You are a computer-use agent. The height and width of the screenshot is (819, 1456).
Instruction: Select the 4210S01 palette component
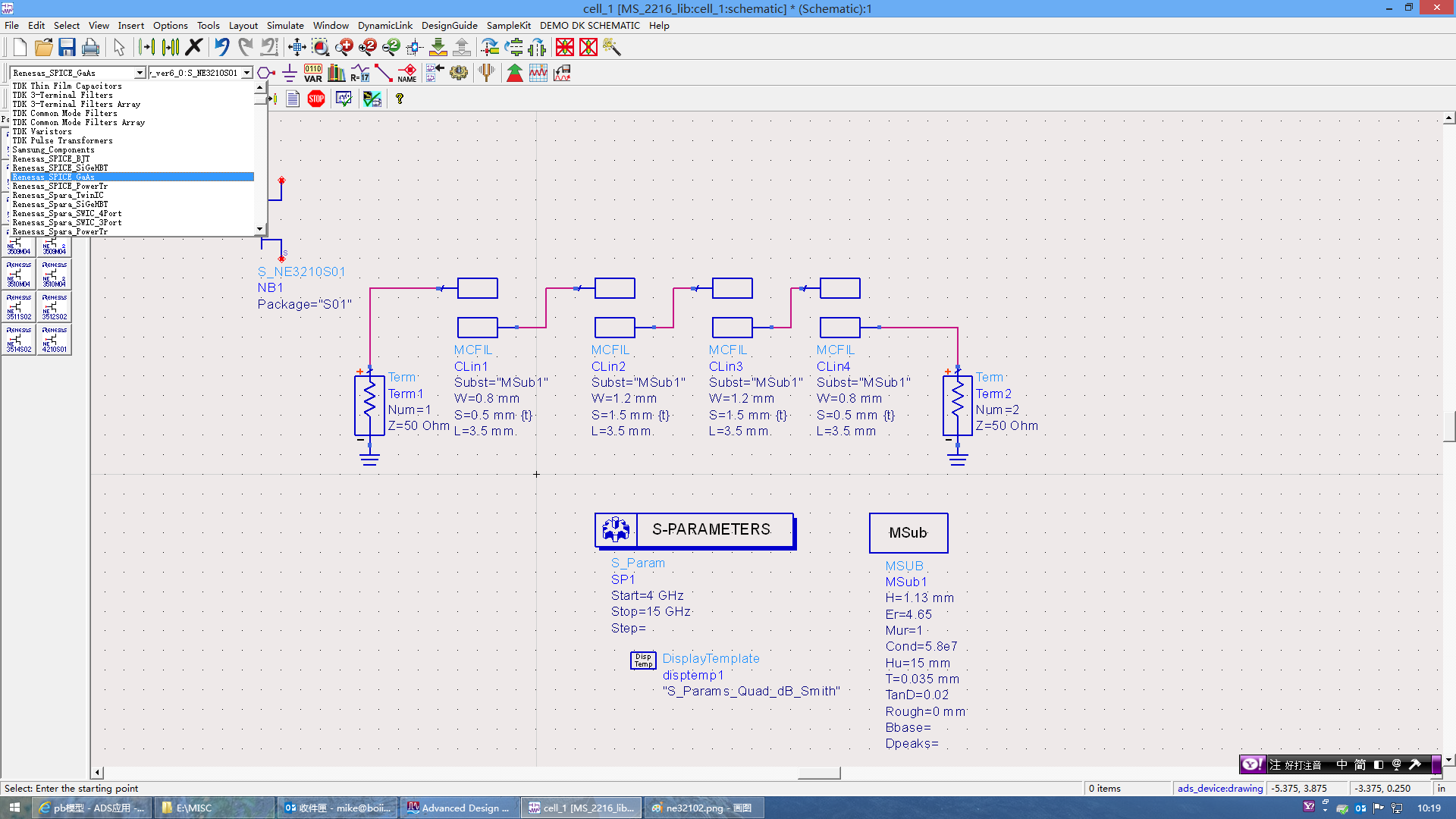click(55, 340)
